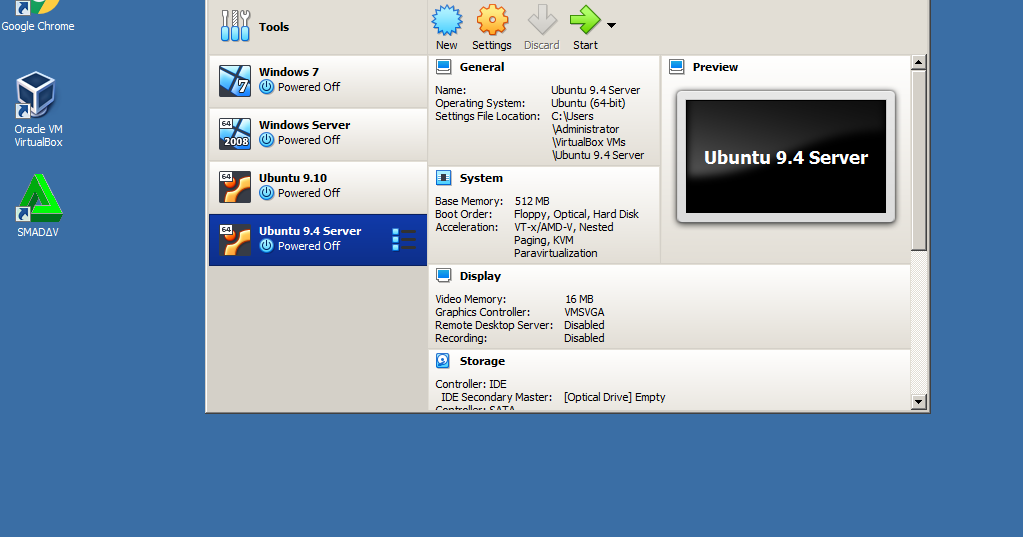Screen dimensions: 1023x537
Task: Select the Windows 7 virtual machine
Action: tap(318, 81)
